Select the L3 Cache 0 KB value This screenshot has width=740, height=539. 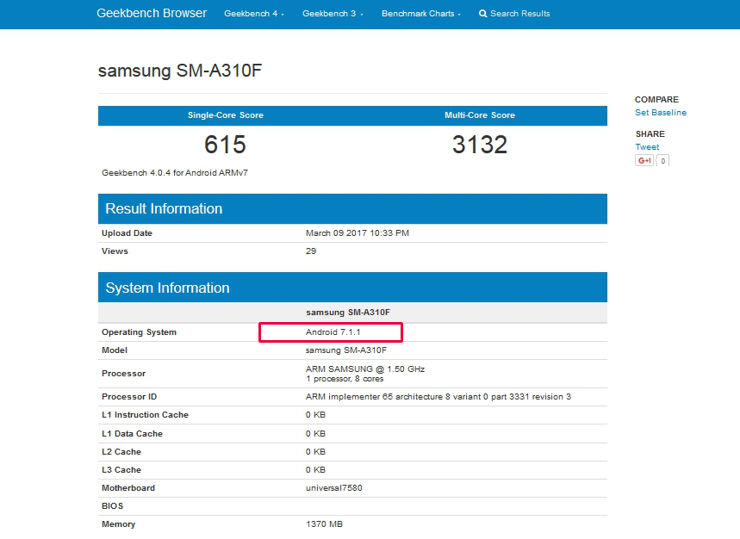(x=315, y=470)
